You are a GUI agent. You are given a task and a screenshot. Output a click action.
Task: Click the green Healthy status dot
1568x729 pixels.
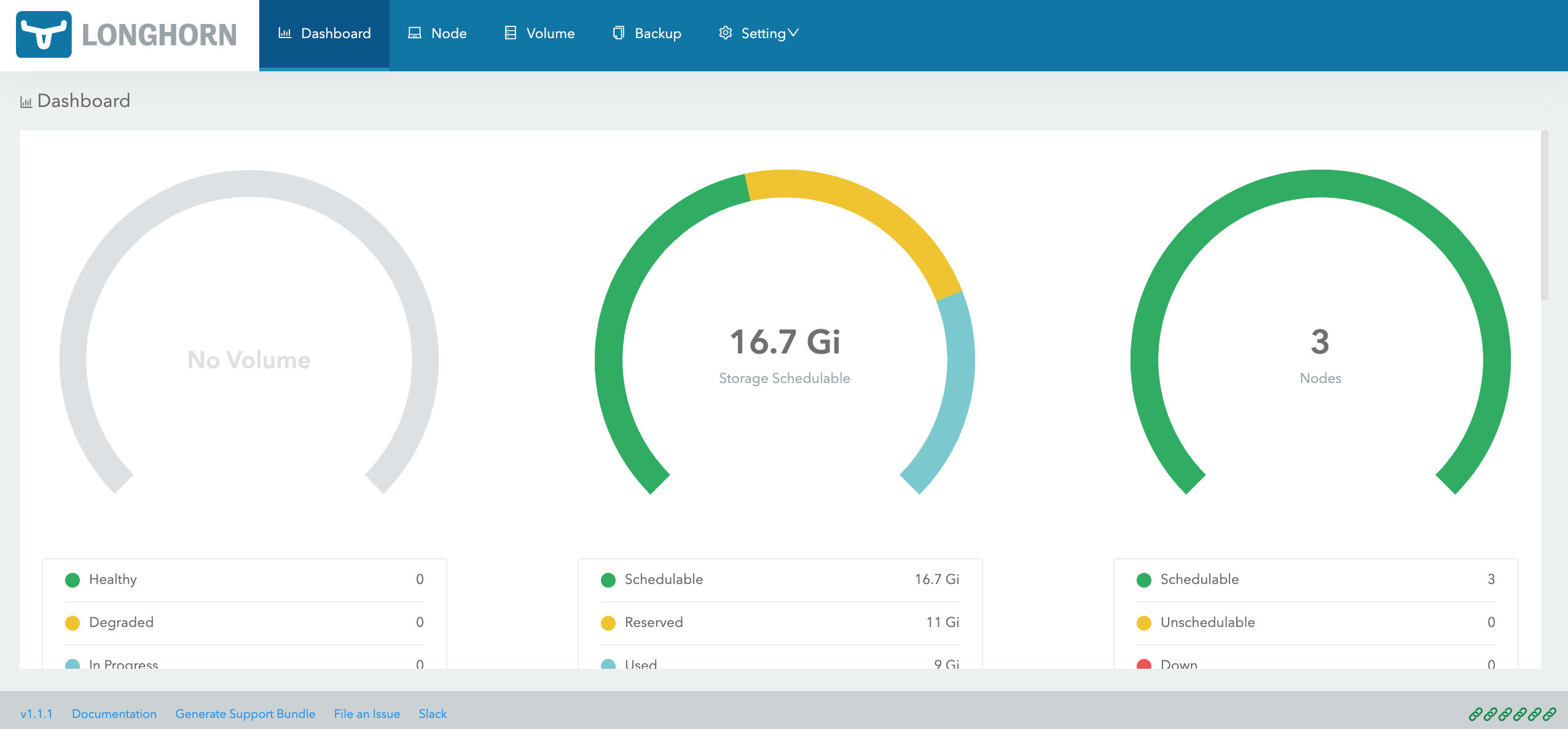73,579
